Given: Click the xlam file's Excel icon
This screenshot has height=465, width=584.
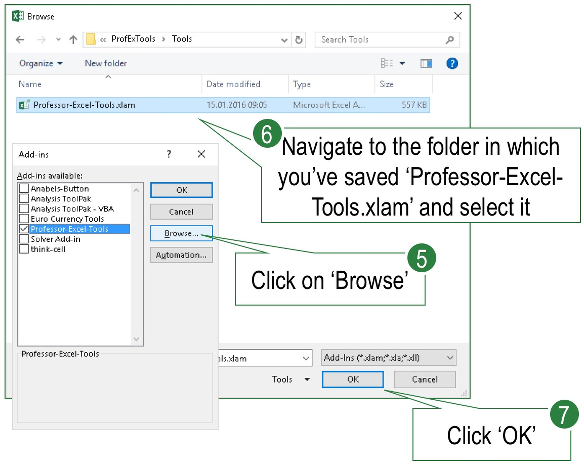Looking at the screenshot, I should pyautogui.click(x=25, y=105).
